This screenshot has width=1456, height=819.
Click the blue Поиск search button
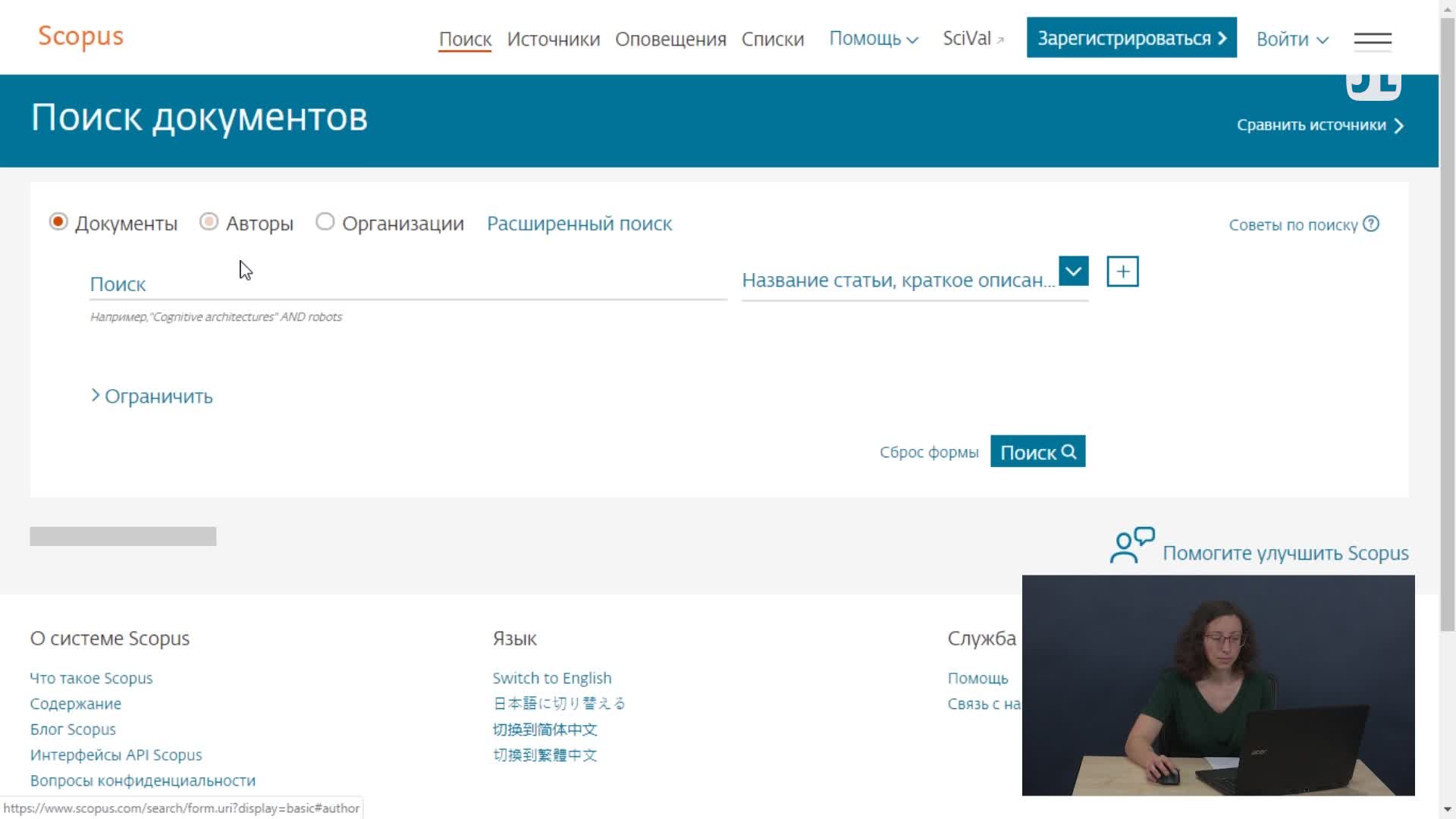1037,452
